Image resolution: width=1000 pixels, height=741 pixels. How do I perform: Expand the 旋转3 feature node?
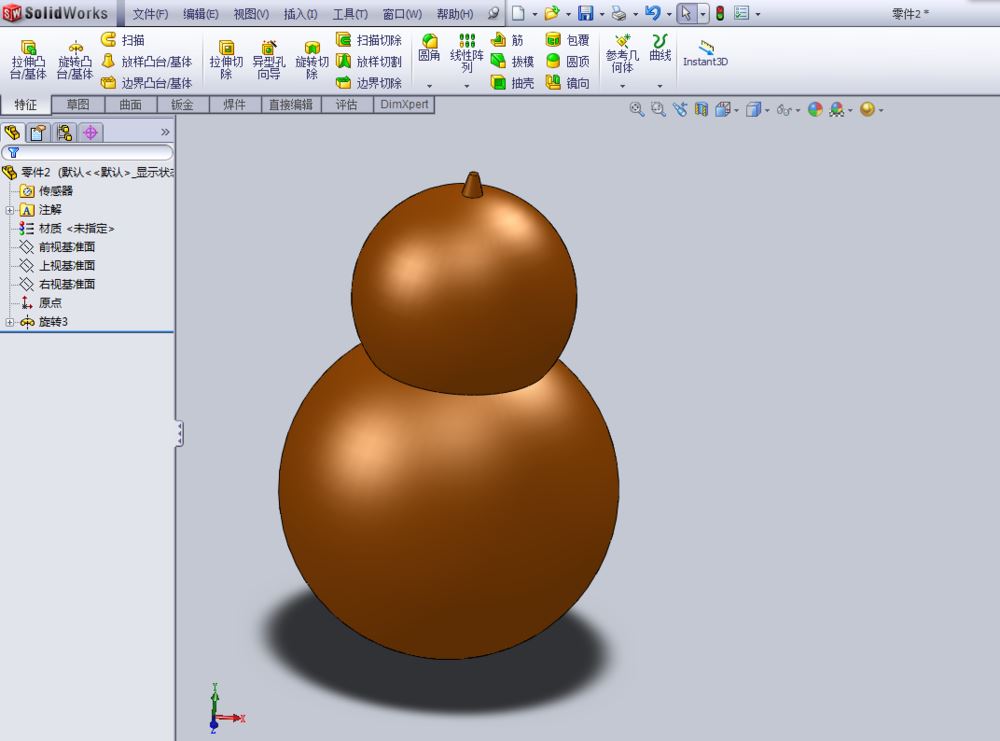coord(10,322)
